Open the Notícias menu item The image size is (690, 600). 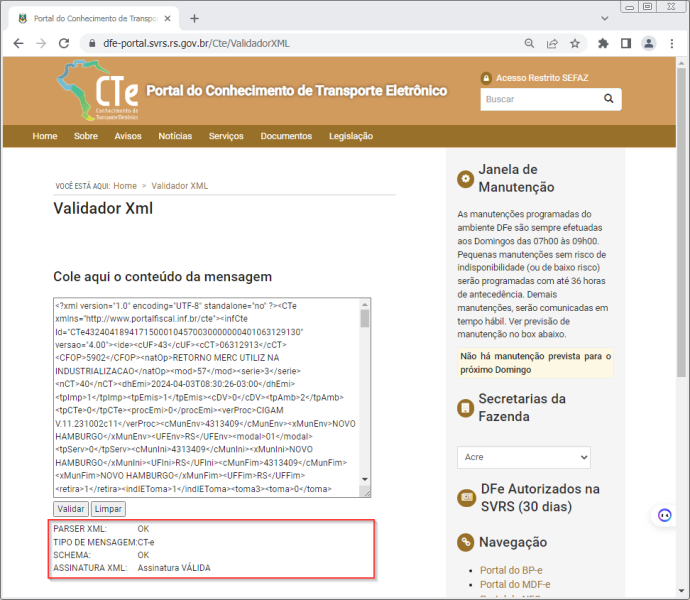[x=175, y=136]
